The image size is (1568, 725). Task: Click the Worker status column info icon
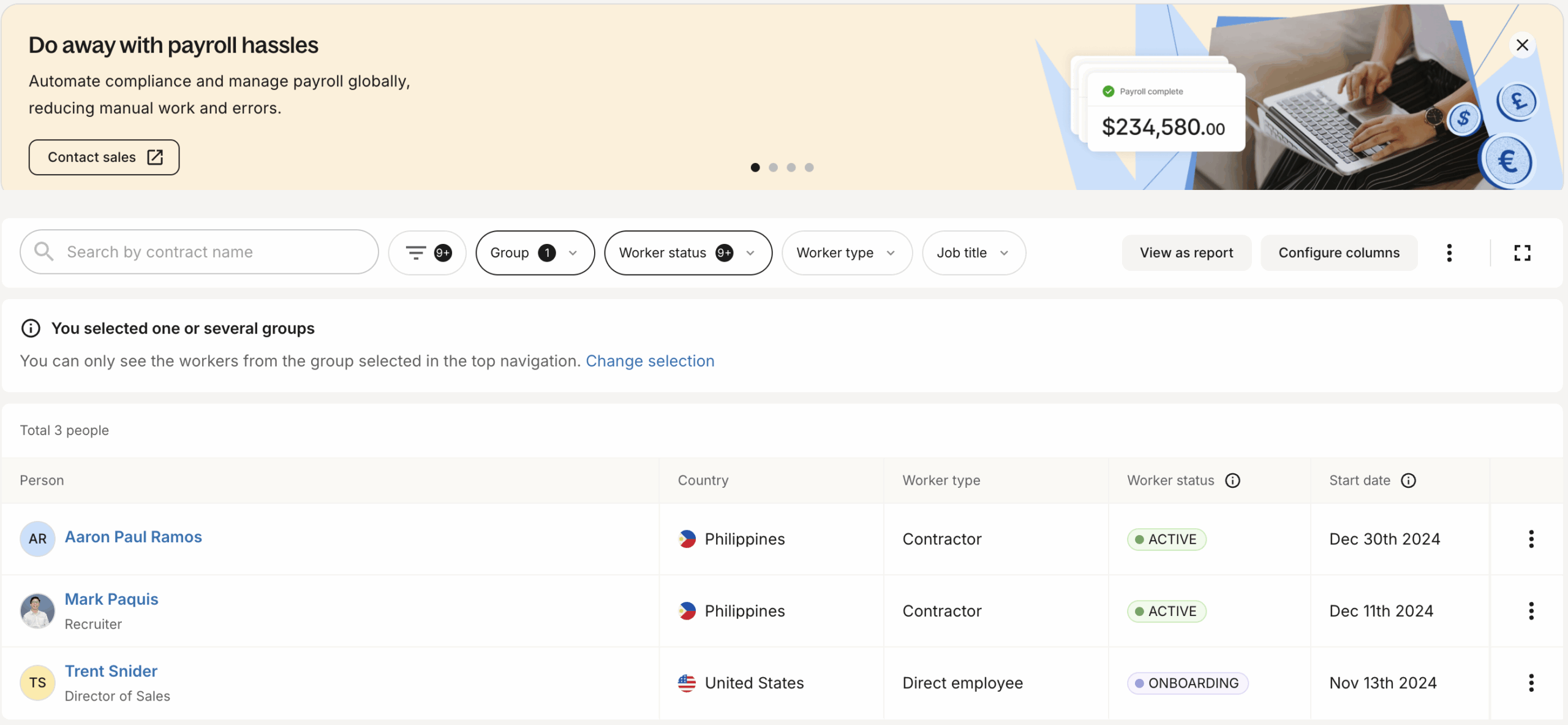tap(1232, 480)
